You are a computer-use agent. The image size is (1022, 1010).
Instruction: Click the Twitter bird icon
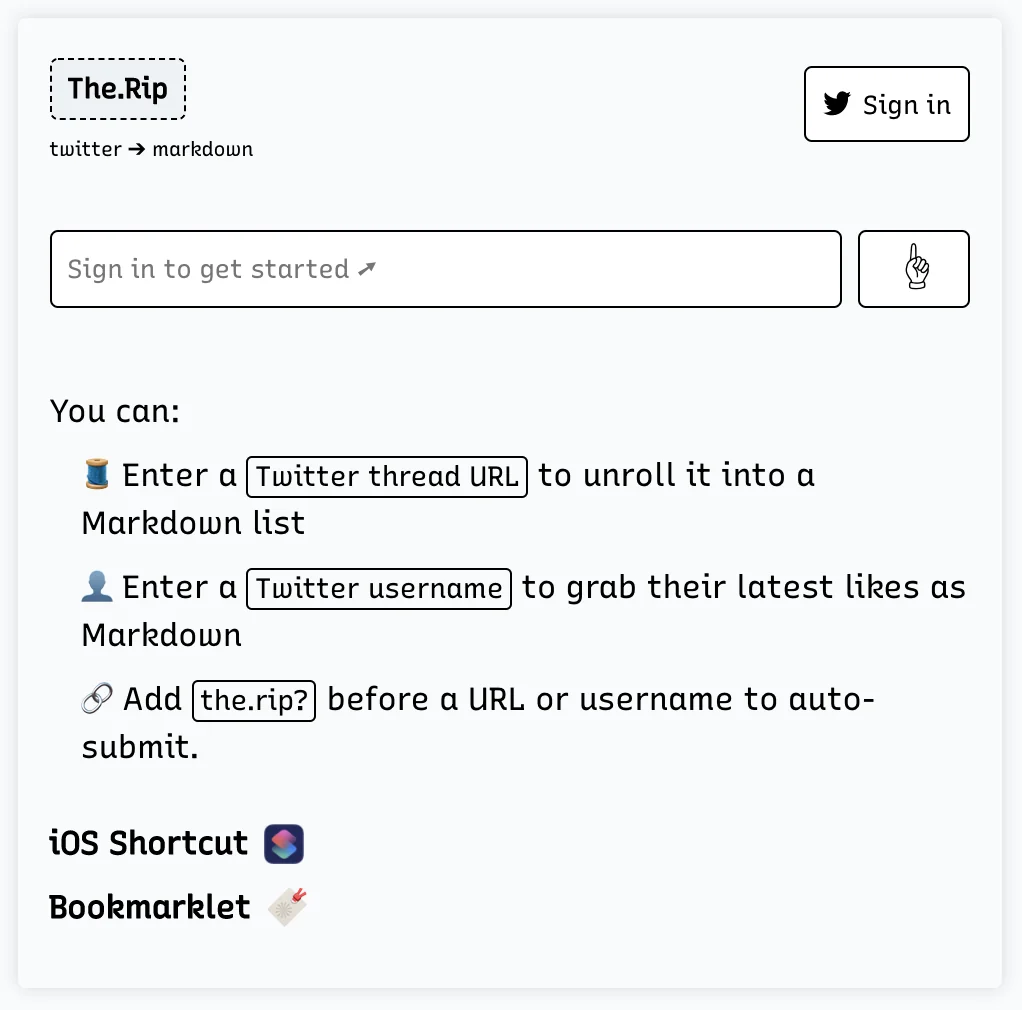(837, 104)
